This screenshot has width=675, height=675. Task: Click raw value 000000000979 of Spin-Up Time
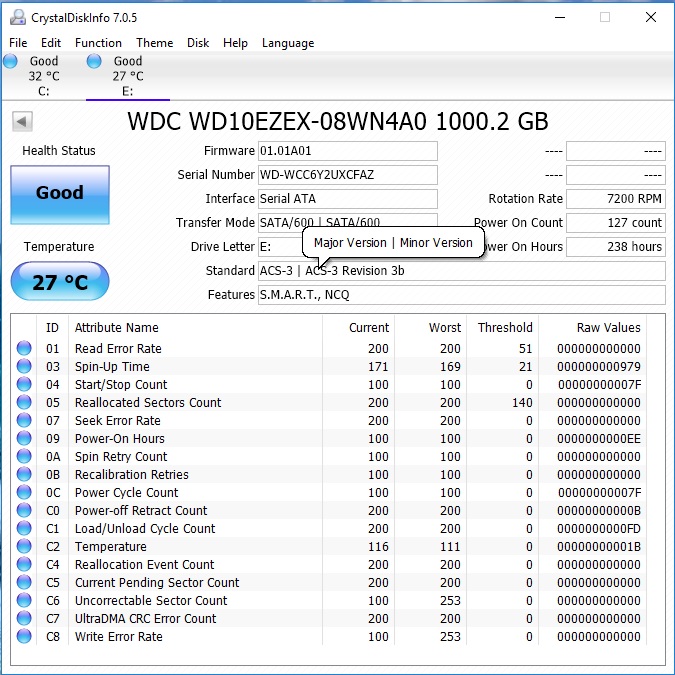click(x=599, y=366)
